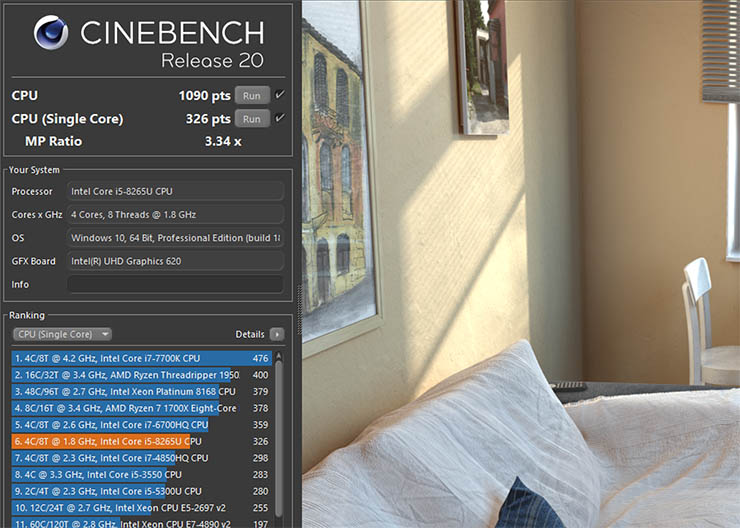Open the CPU (Single Core) ranking dropdown
This screenshot has width=740, height=528.
tap(62, 334)
